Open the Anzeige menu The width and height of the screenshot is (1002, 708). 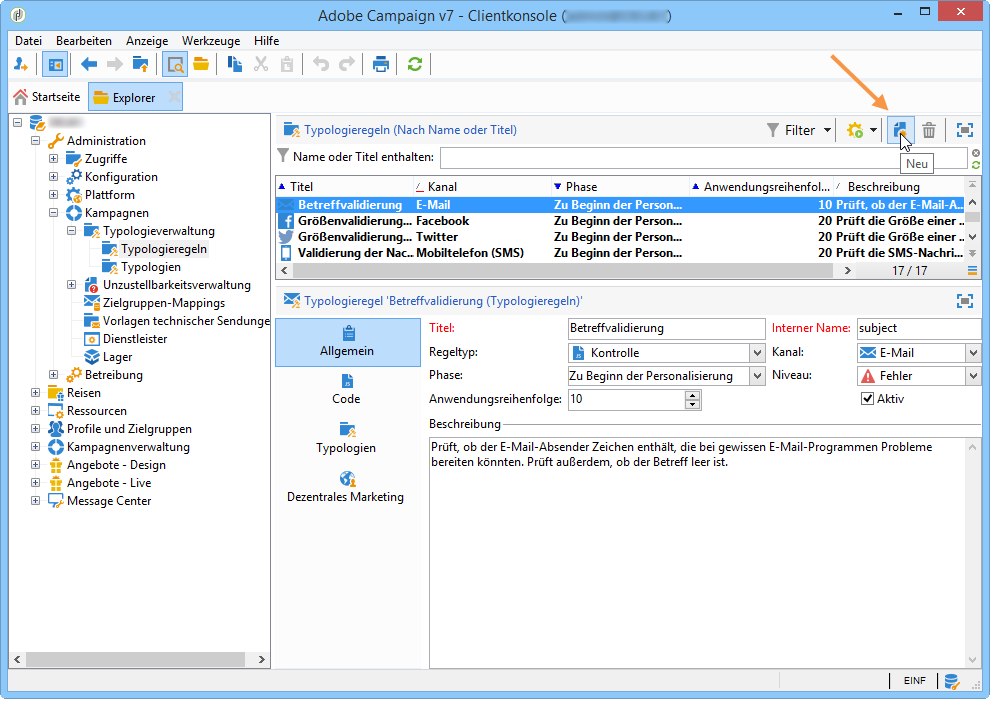click(x=147, y=41)
